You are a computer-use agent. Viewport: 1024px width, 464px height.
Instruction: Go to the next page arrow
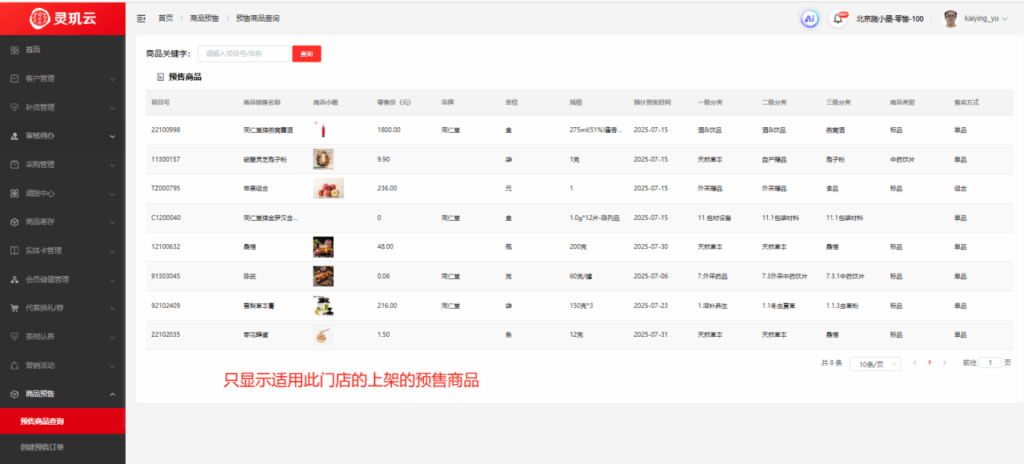[x=945, y=363]
